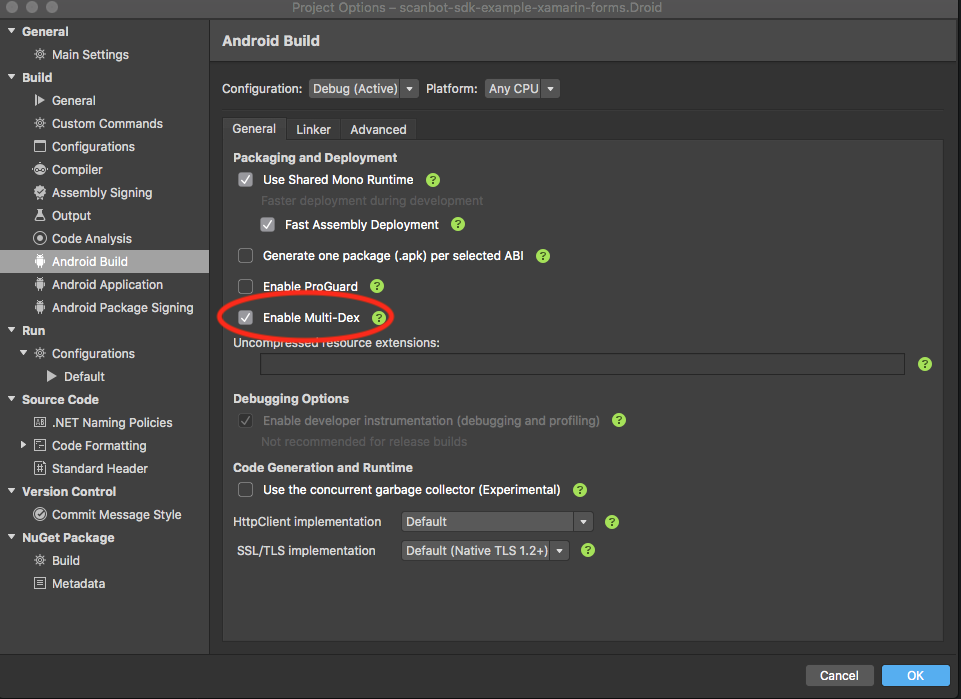Cancel the Project Options dialog
The height and width of the screenshot is (699, 961).
839,675
